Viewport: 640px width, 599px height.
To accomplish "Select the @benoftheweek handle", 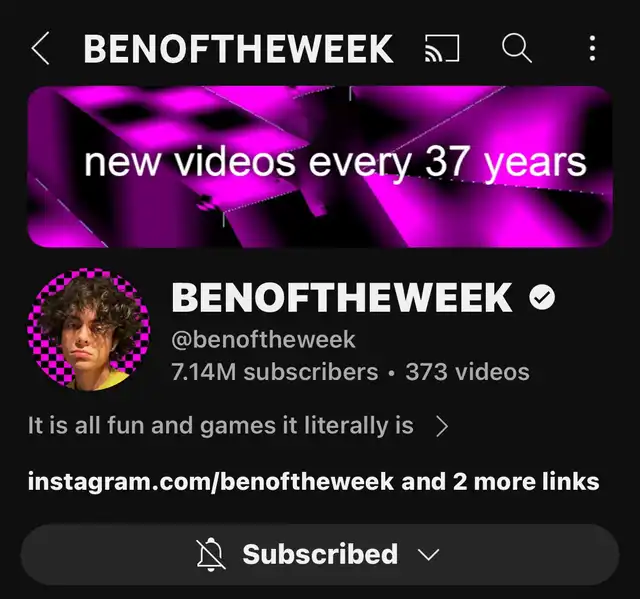I will coord(263,339).
